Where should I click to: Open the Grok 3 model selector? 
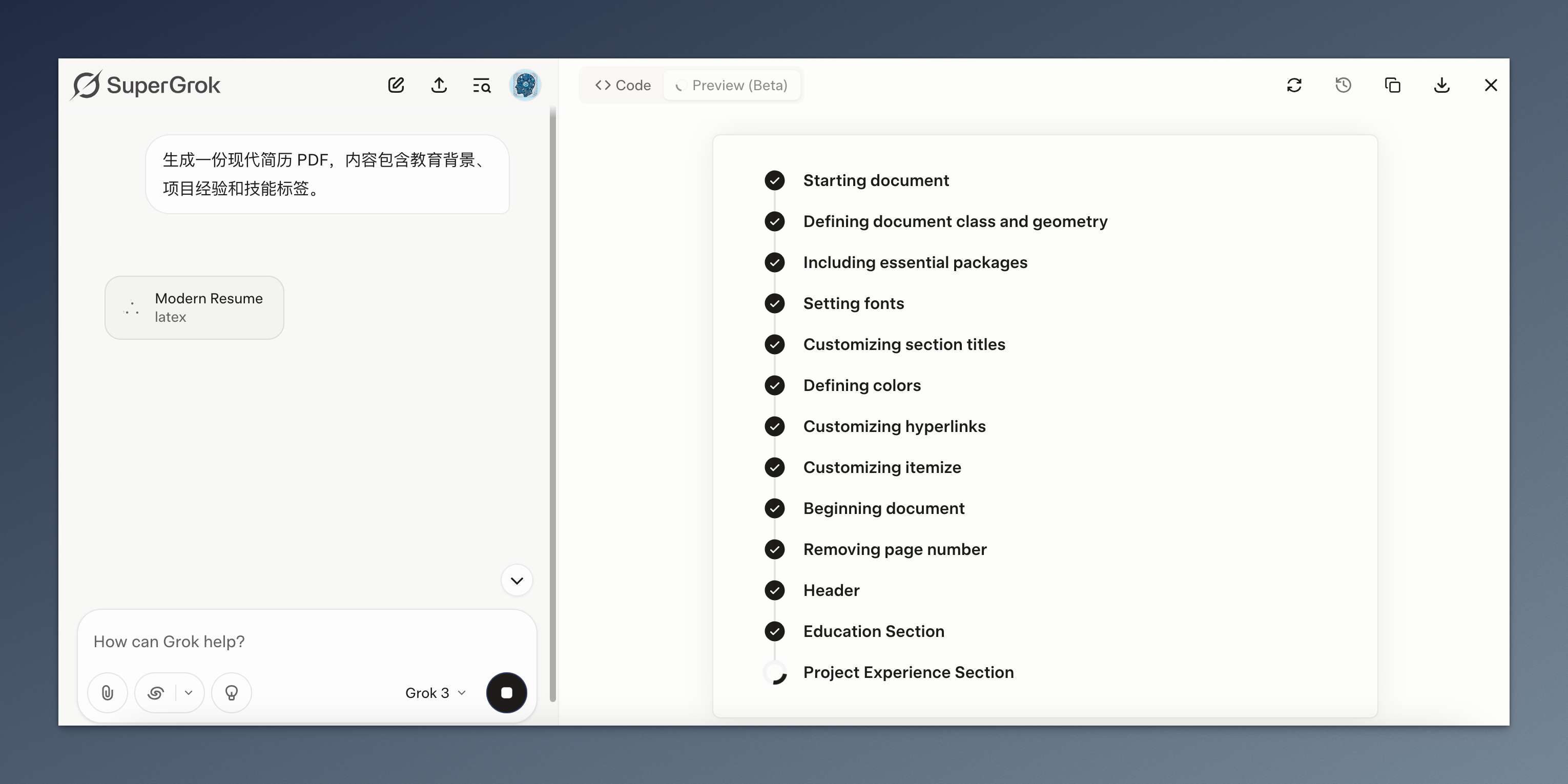[x=435, y=693]
